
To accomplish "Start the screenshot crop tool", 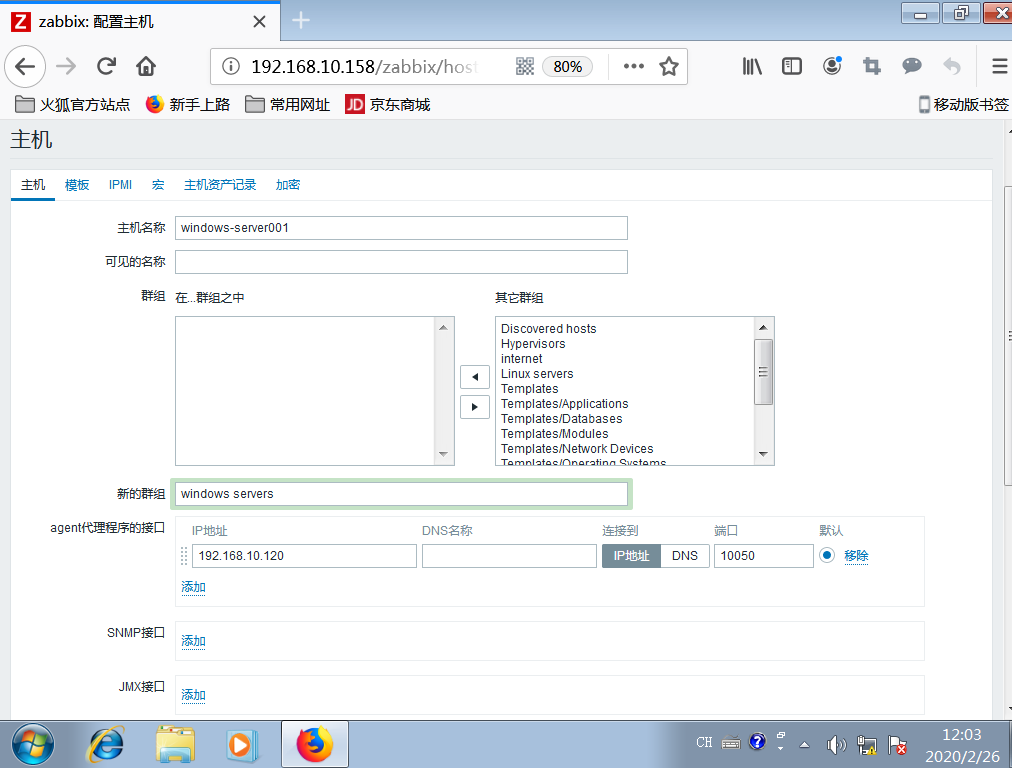I will 872,66.
